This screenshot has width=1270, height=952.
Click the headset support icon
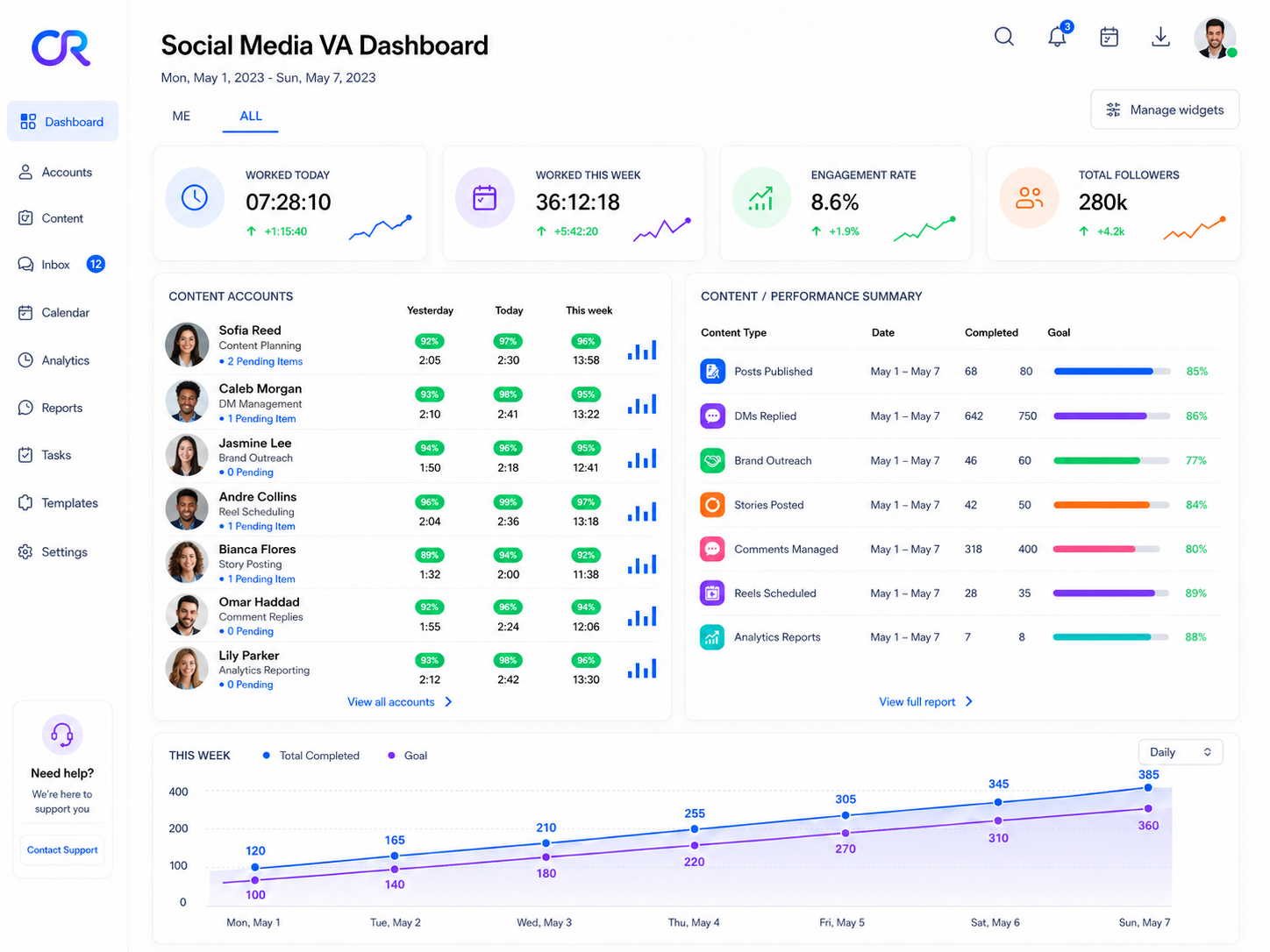62,734
